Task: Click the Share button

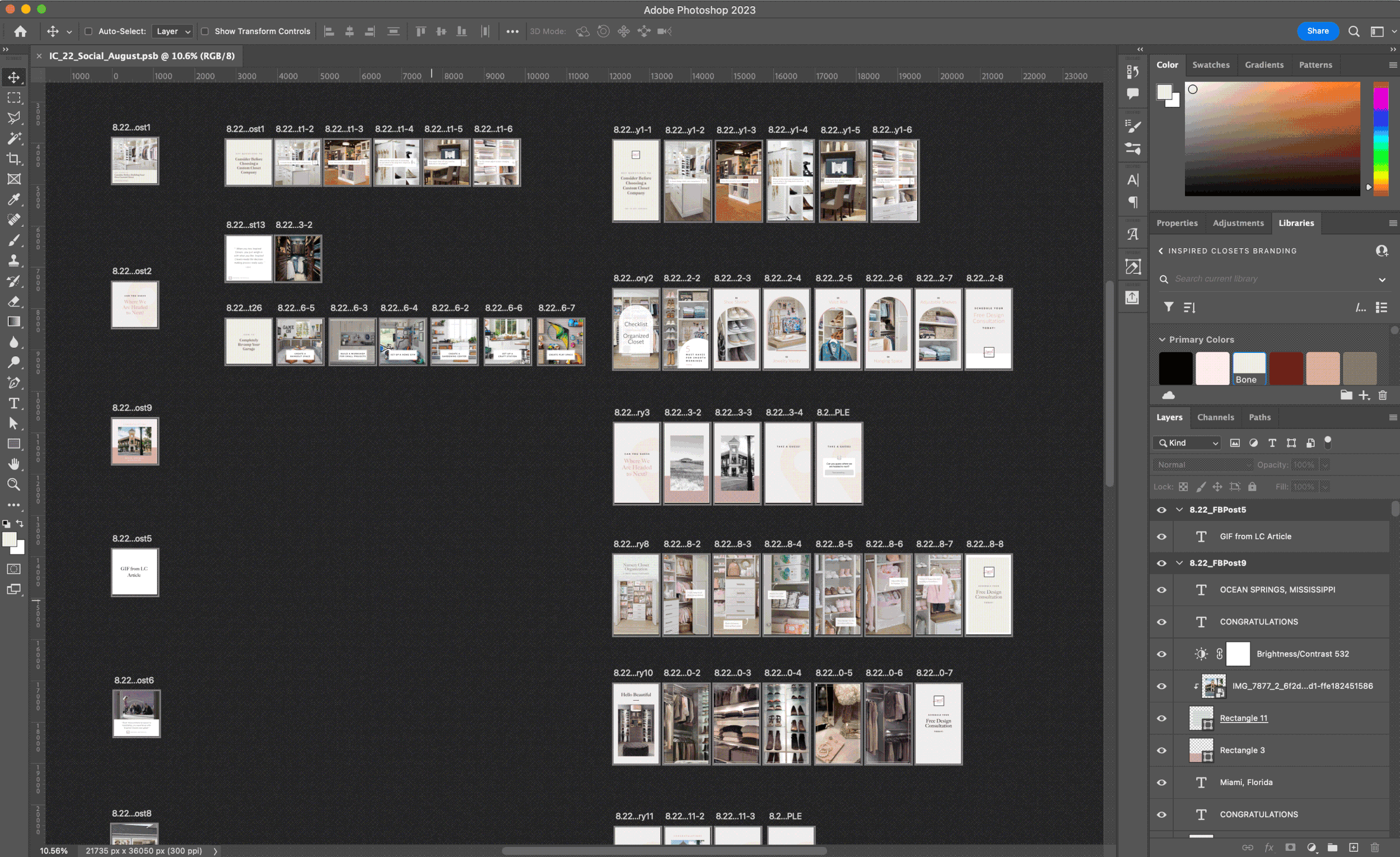Action: click(x=1318, y=31)
